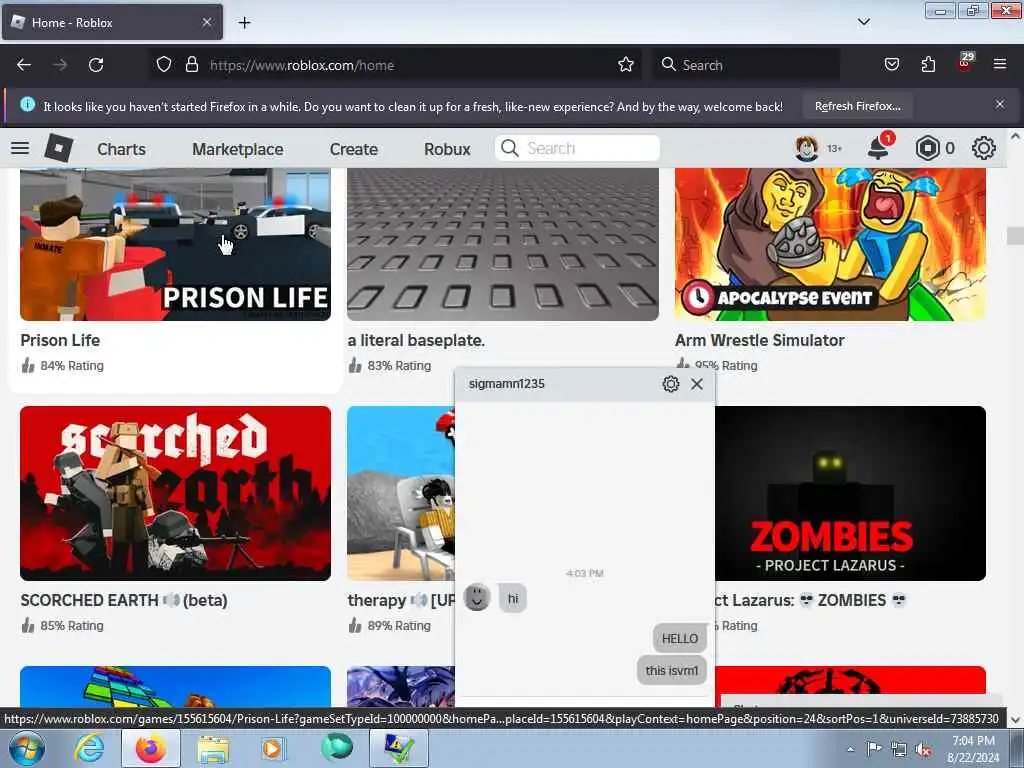Click the sender avatar beside hi message

(x=477, y=598)
